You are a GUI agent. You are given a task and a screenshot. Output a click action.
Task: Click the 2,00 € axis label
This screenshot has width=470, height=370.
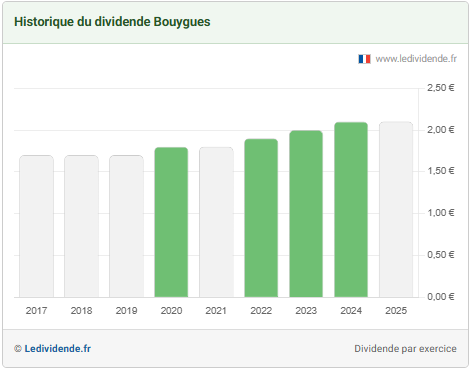pyautogui.click(x=441, y=130)
